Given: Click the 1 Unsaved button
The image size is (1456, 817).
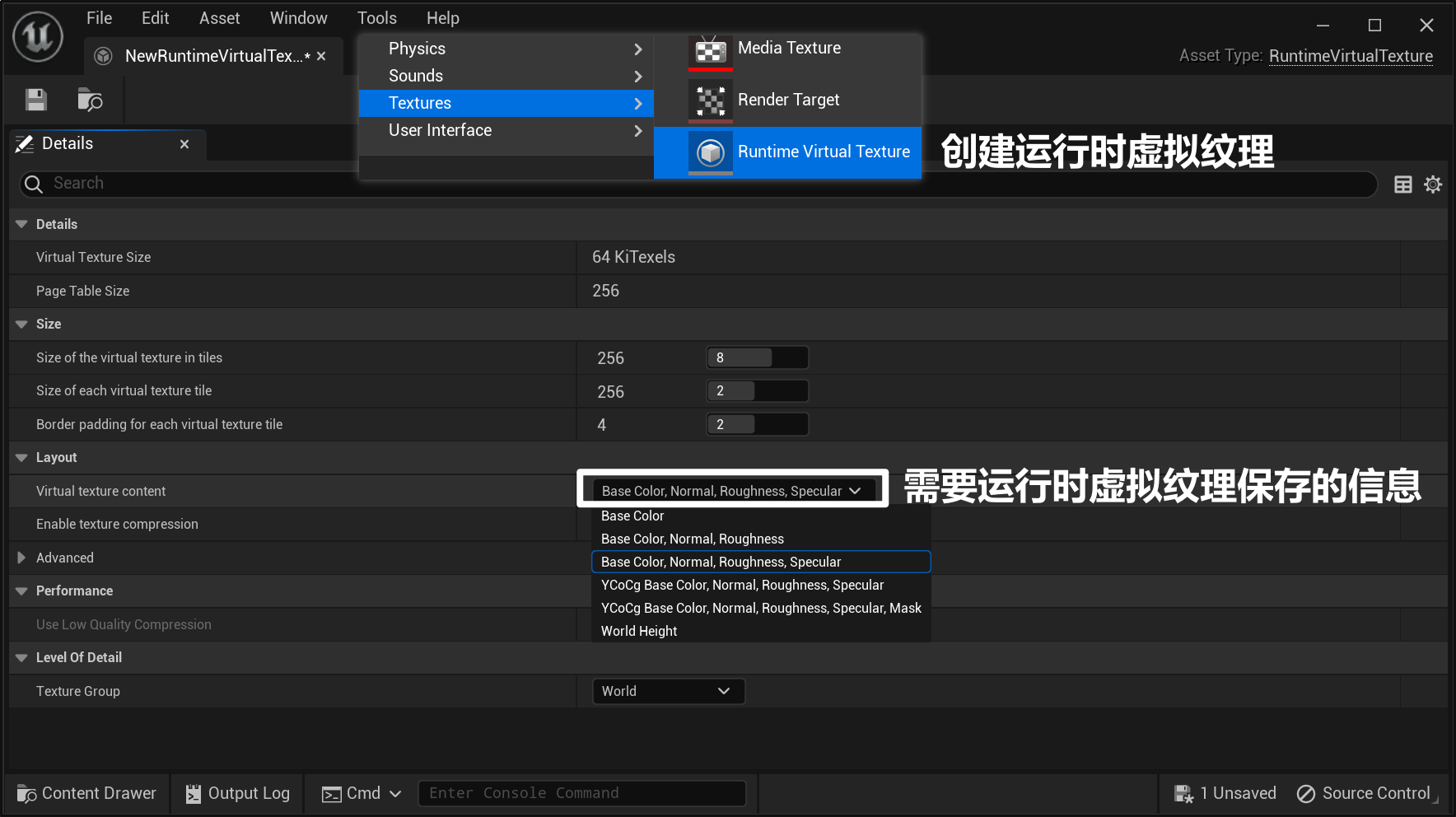Looking at the screenshot, I should [1225, 794].
